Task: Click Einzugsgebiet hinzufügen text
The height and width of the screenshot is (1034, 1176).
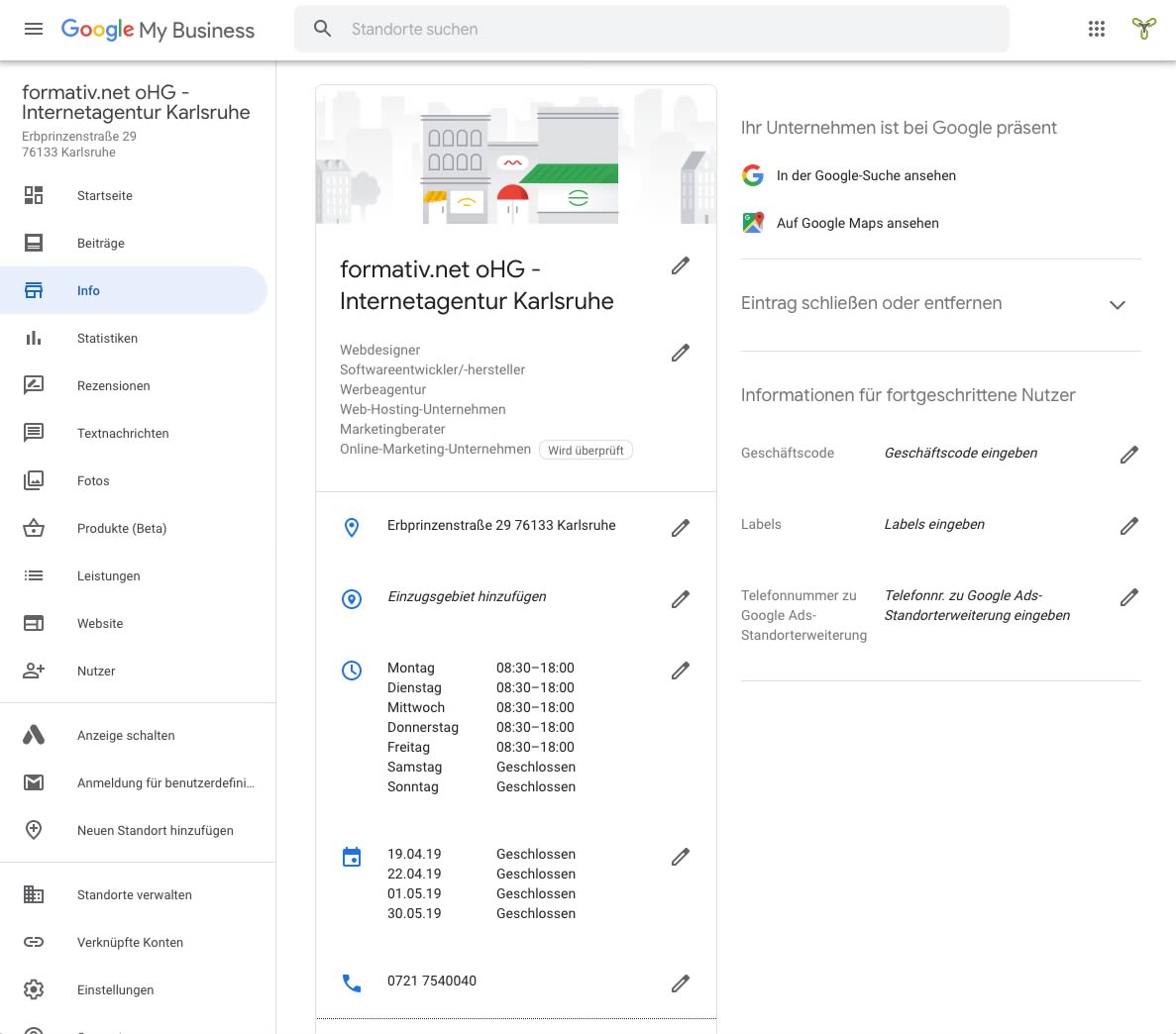Action: (x=467, y=596)
